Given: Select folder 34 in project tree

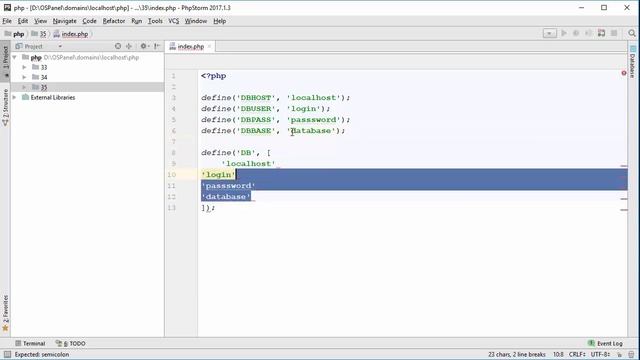Looking at the screenshot, I should (44, 77).
